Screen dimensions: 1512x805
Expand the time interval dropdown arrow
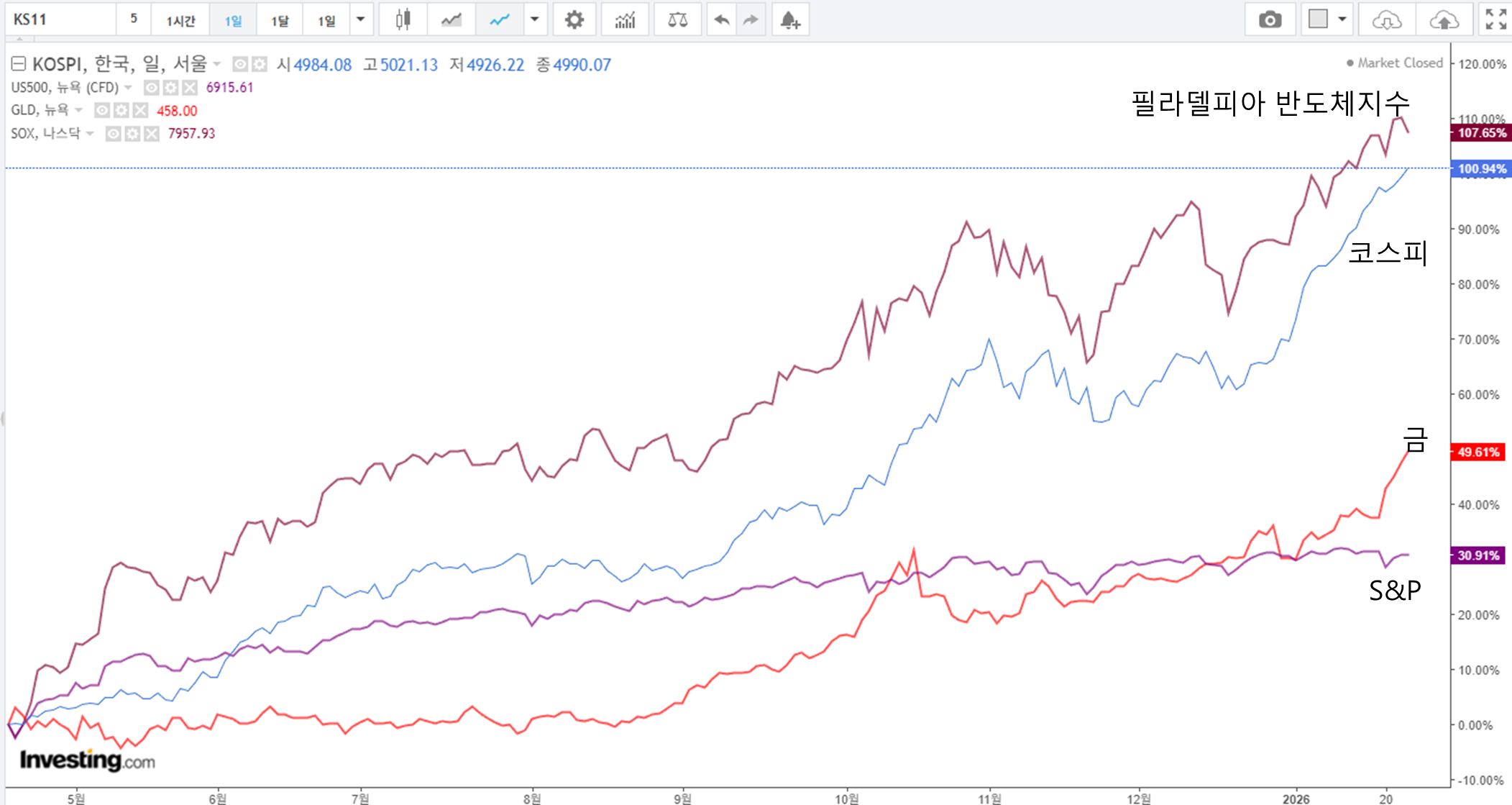(x=361, y=20)
